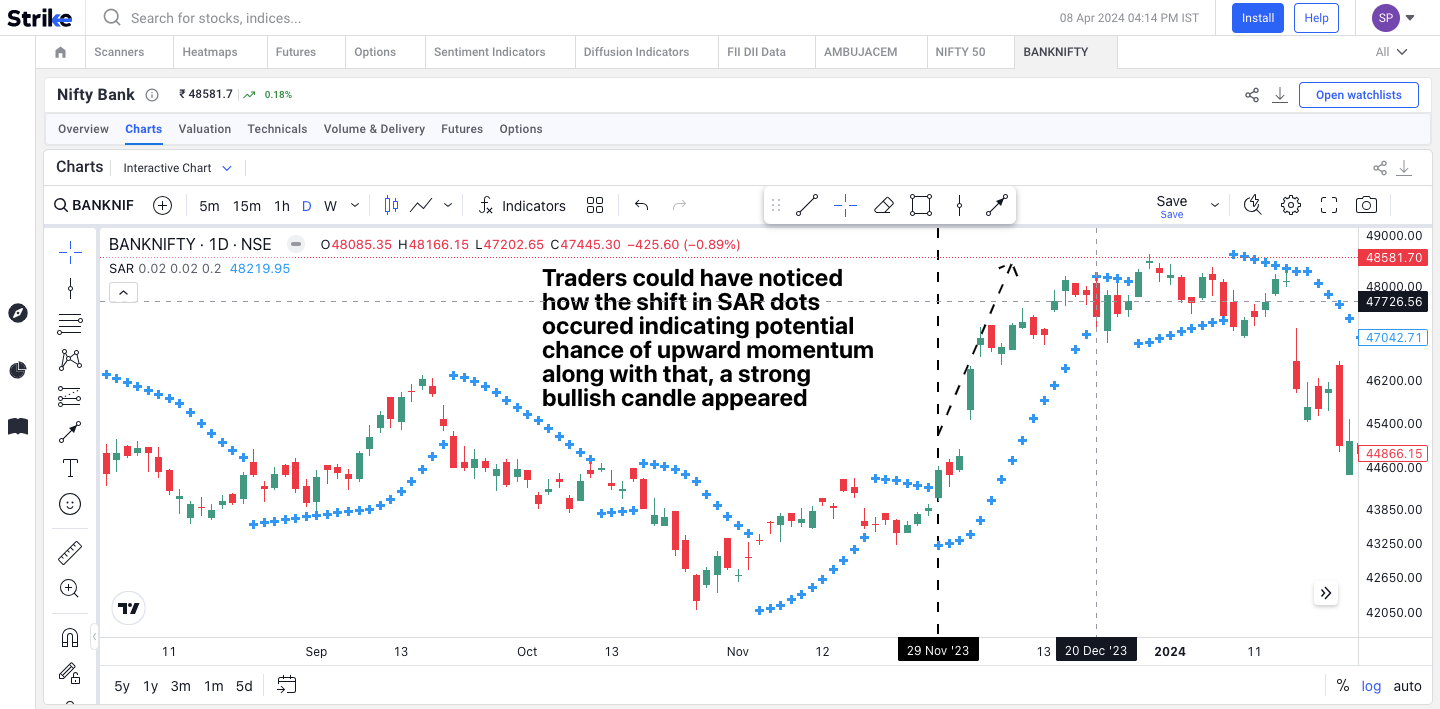This screenshot has height=709, width=1440.
Task: Click the book icon in left sidebar
Action: coord(17,427)
